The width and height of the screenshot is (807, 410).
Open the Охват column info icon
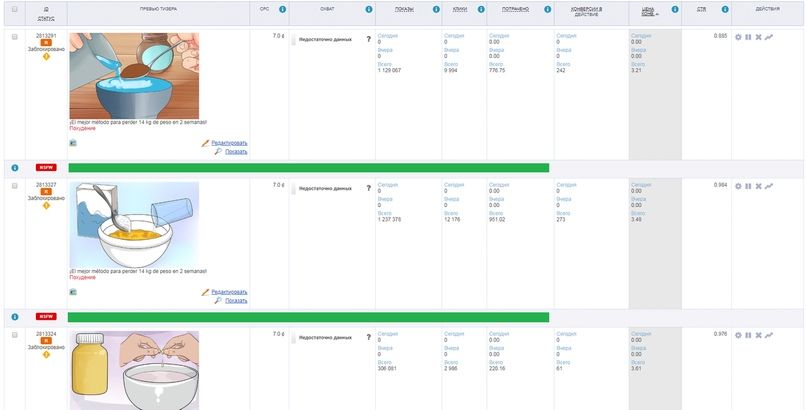(369, 9)
